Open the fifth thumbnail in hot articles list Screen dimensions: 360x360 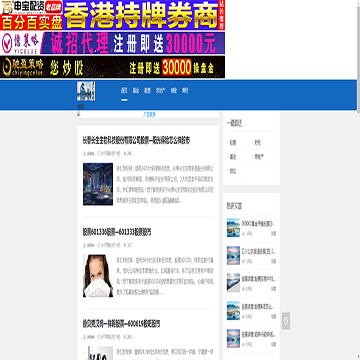(233, 338)
